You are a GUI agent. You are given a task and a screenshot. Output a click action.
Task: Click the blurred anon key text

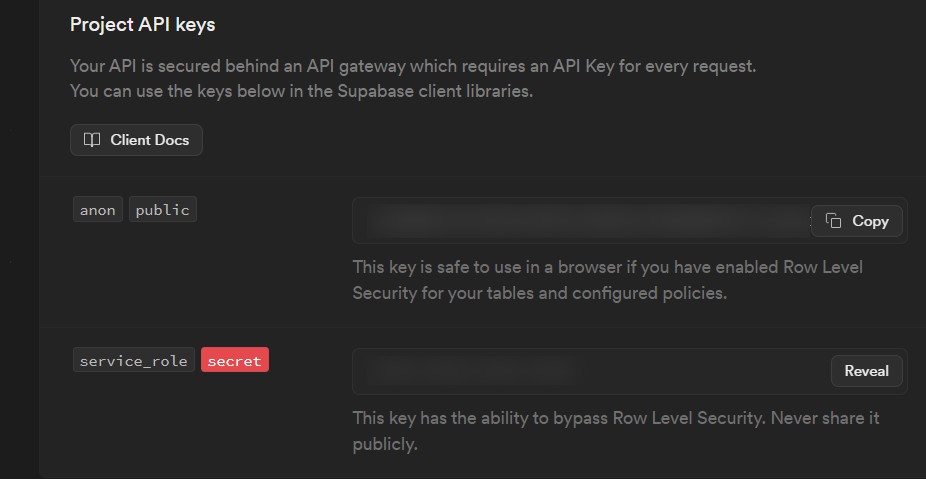click(x=588, y=221)
